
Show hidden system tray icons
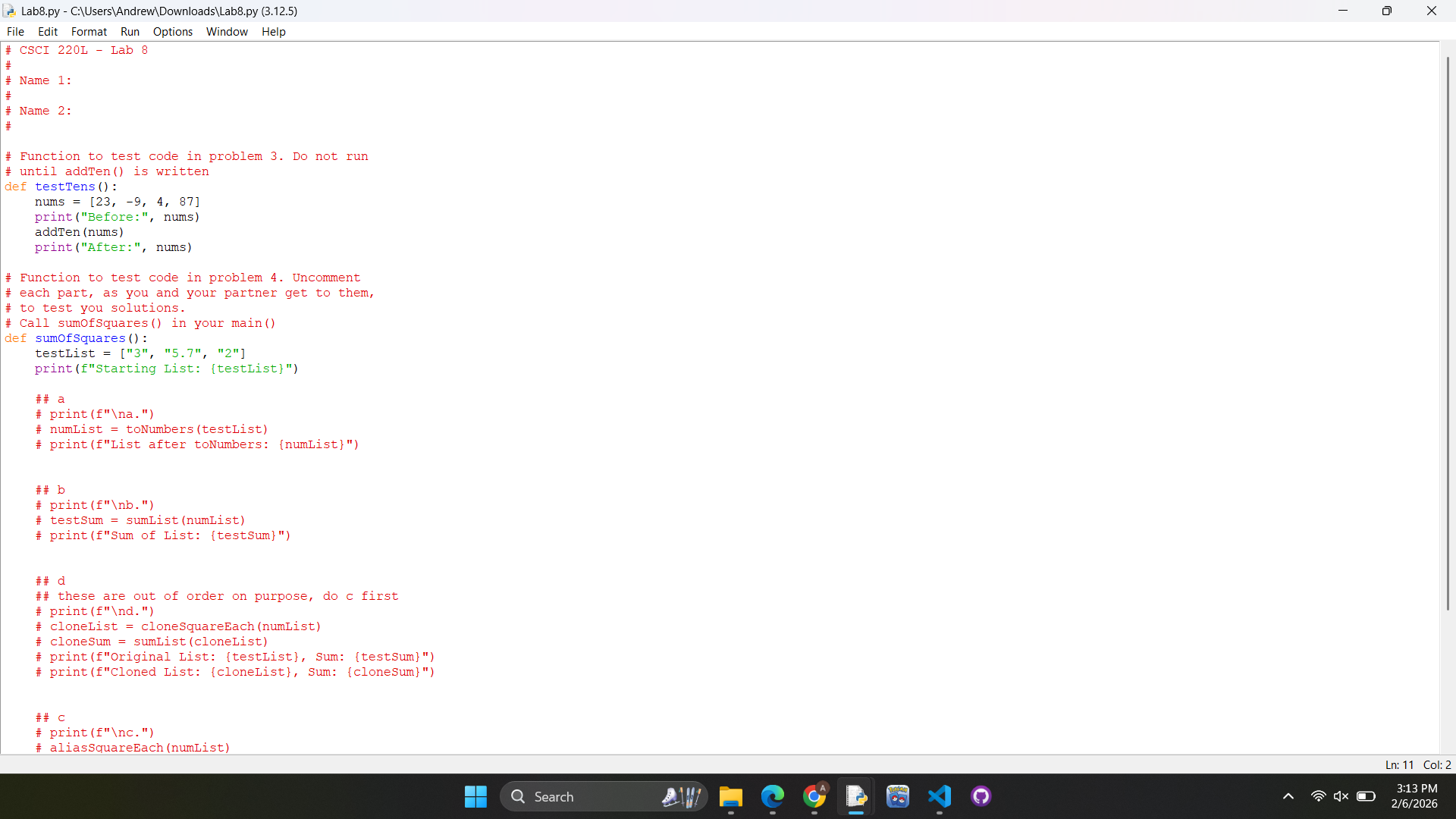(x=1288, y=796)
